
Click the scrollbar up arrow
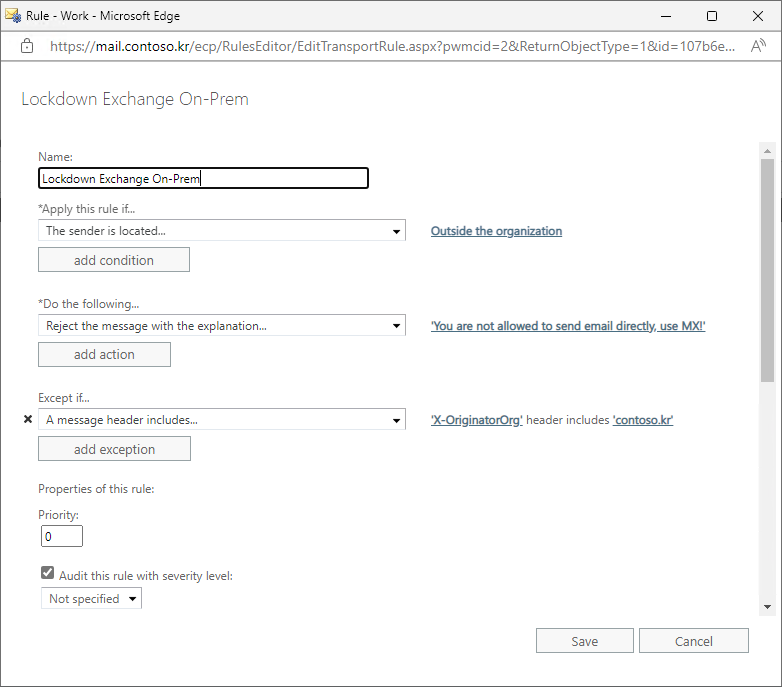coord(767,151)
